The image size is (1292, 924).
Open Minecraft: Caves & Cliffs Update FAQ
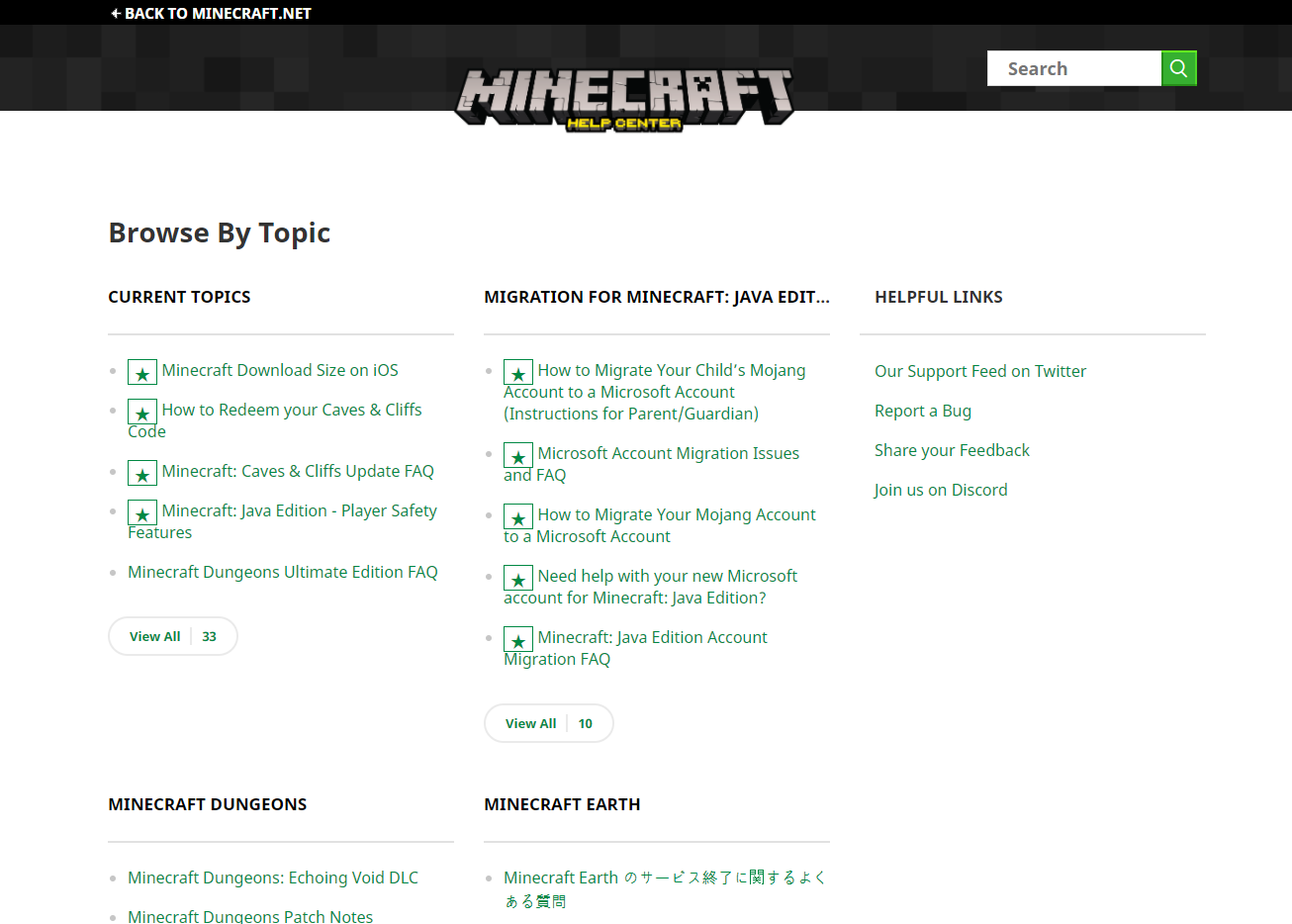(298, 471)
